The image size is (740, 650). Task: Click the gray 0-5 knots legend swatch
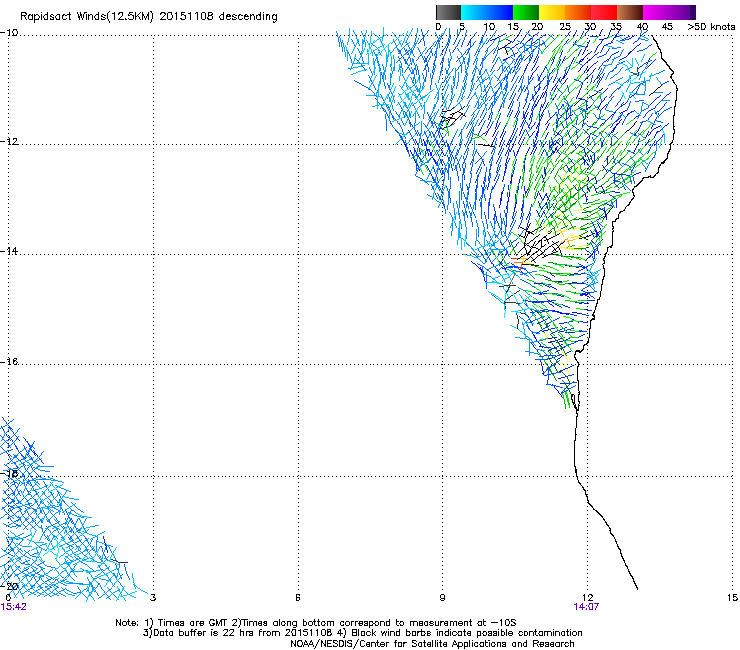coord(448,12)
